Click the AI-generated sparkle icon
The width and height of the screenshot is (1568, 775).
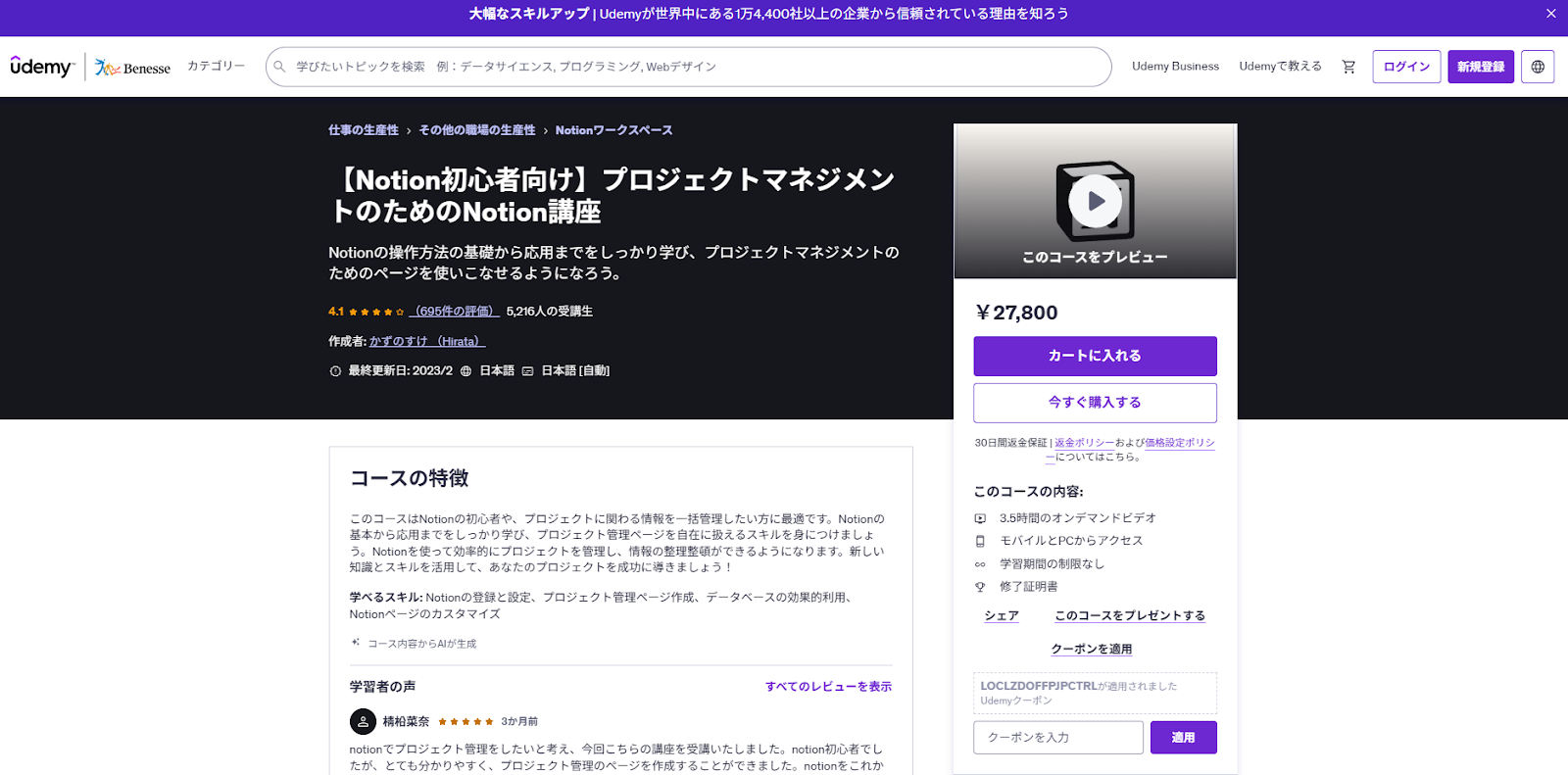click(x=356, y=643)
